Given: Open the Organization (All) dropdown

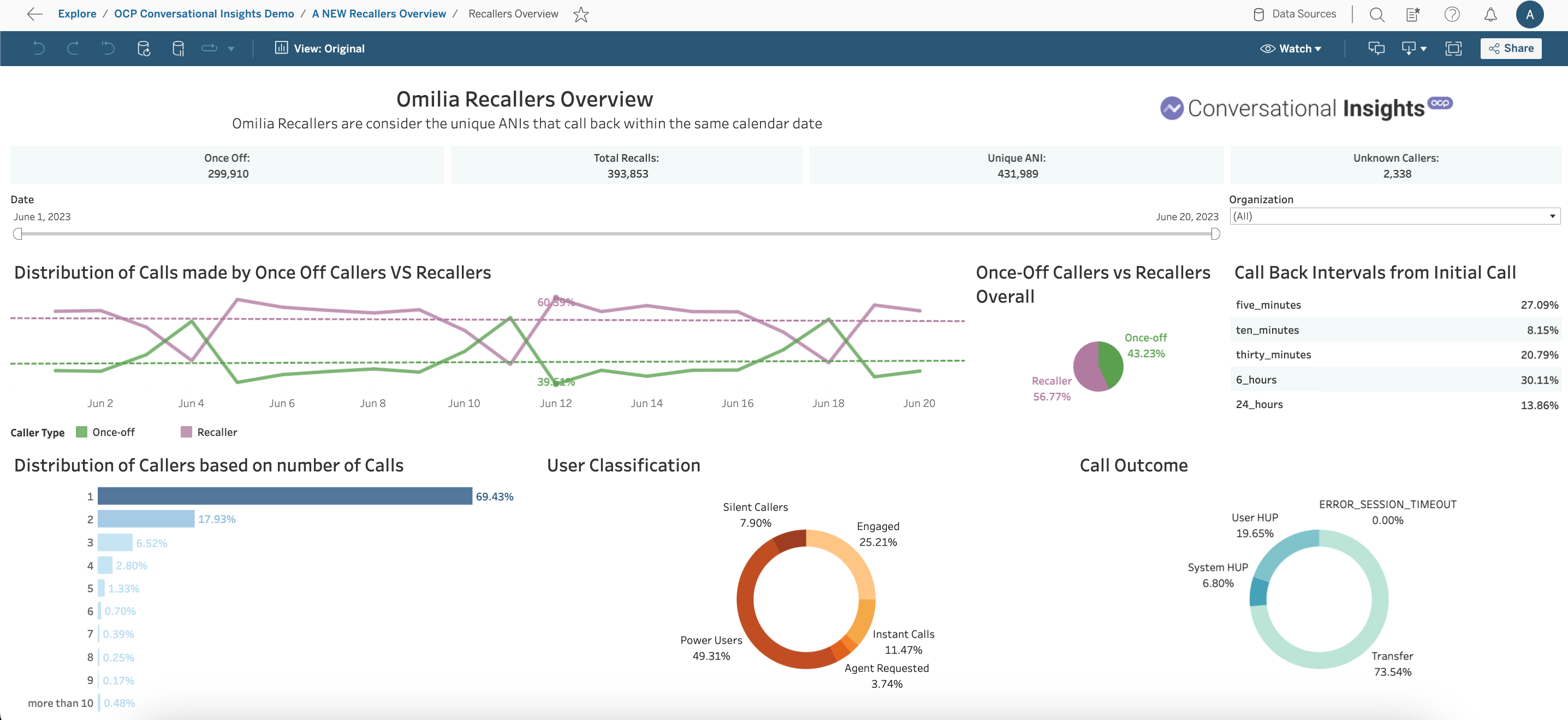Looking at the screenshot, I should pos(1394,216).
